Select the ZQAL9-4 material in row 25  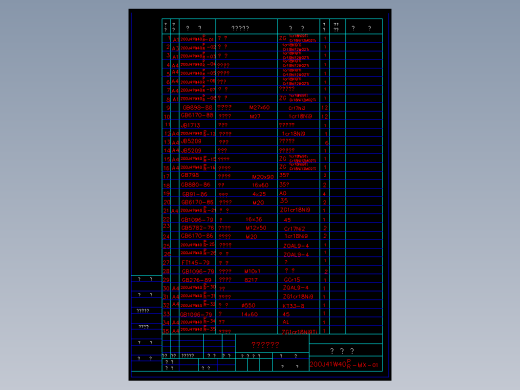tap(296, 246)
